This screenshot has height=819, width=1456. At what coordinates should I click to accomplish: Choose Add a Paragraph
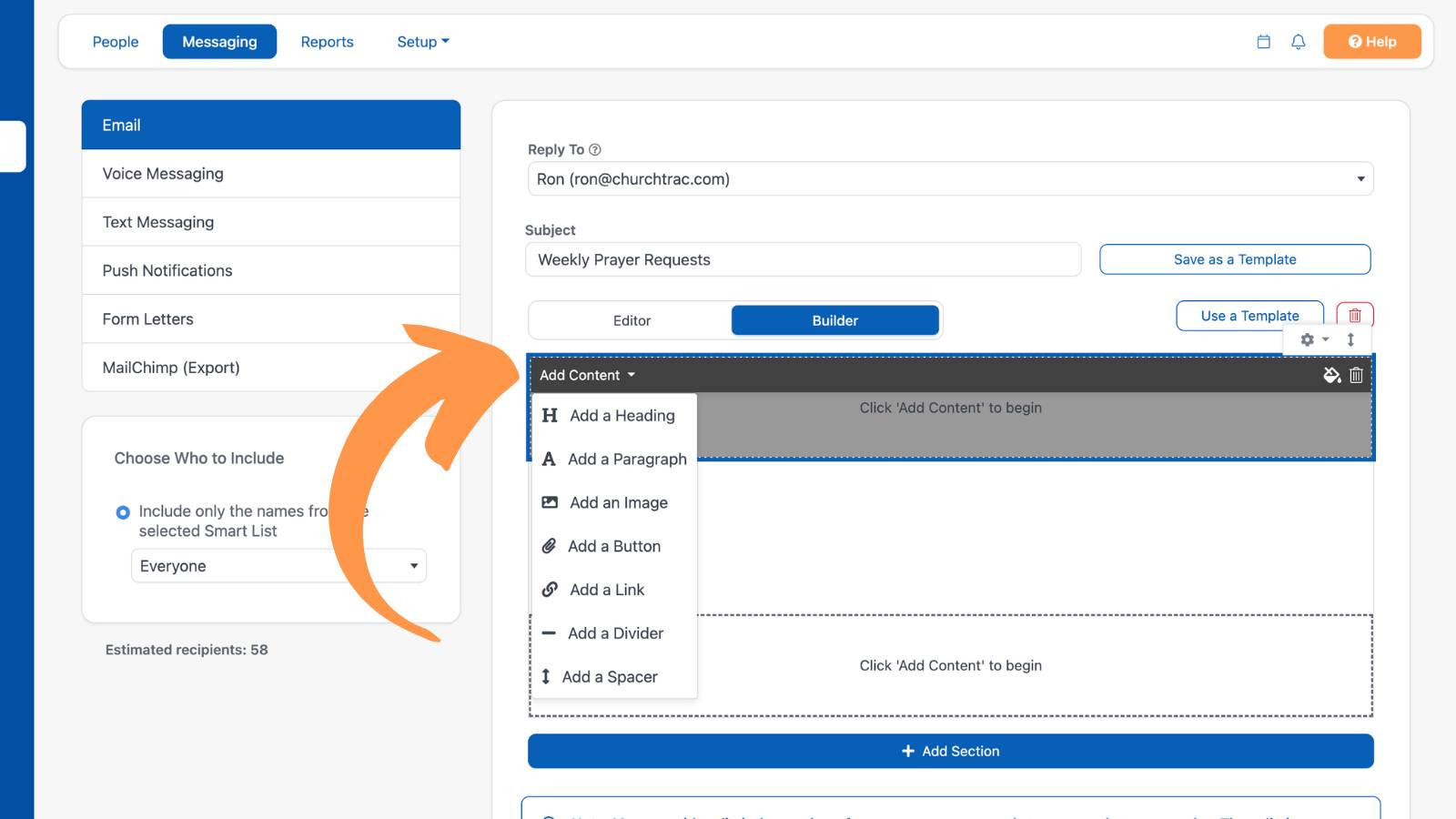pyautogui.click(x=614, y=459)
